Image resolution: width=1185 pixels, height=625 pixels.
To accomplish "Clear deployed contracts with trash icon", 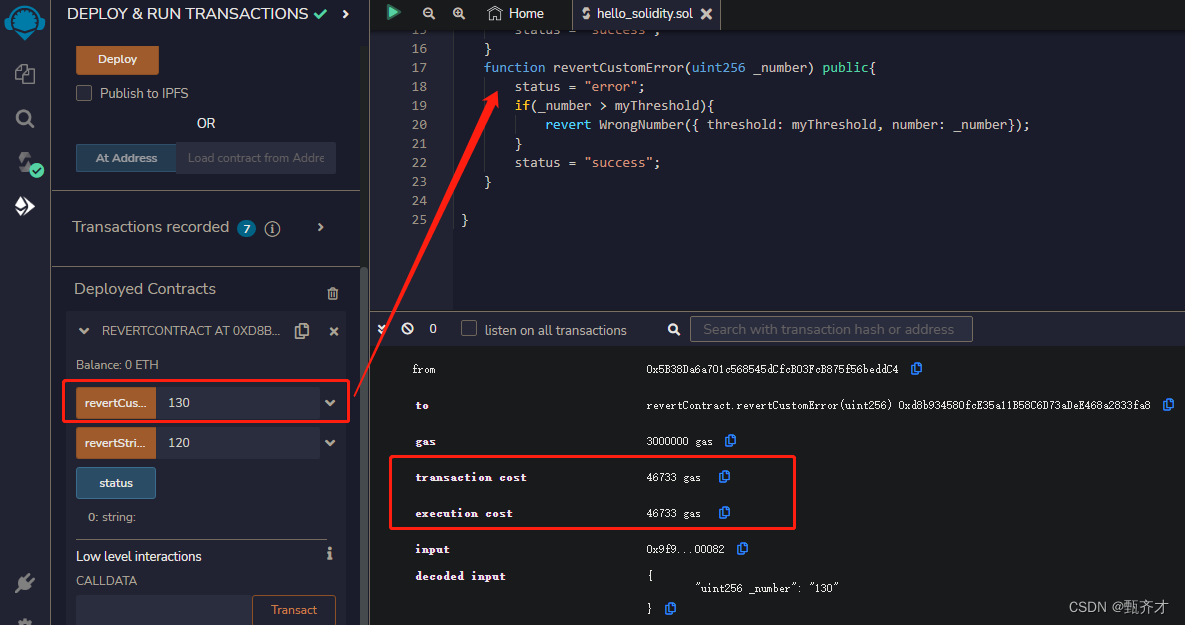I will [x=333, y=293].
